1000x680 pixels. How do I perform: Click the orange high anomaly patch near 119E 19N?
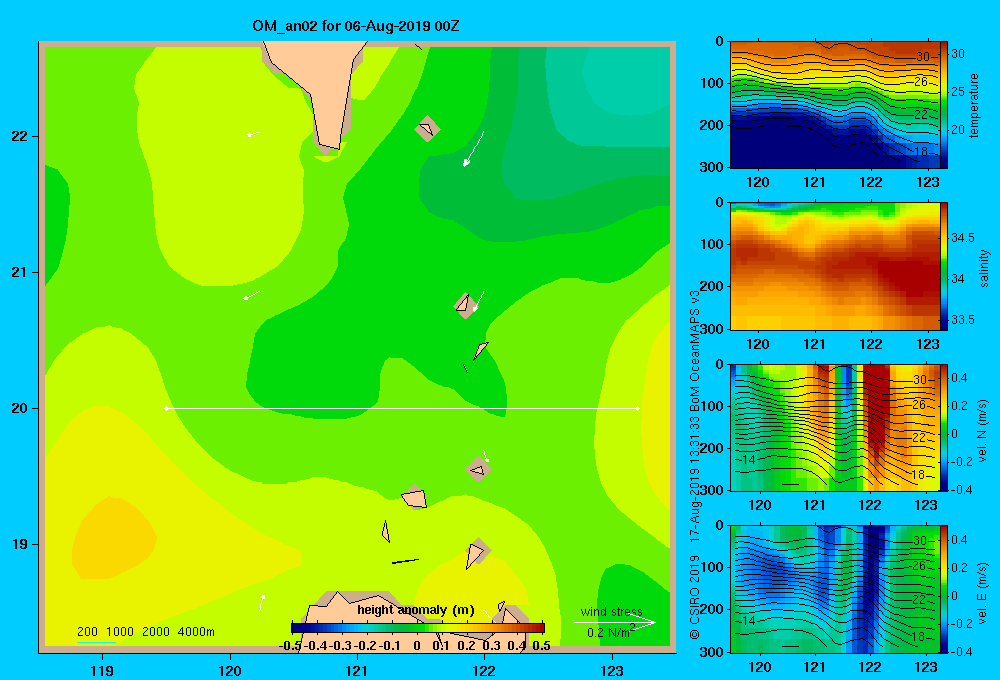click(x=114, y=539)
